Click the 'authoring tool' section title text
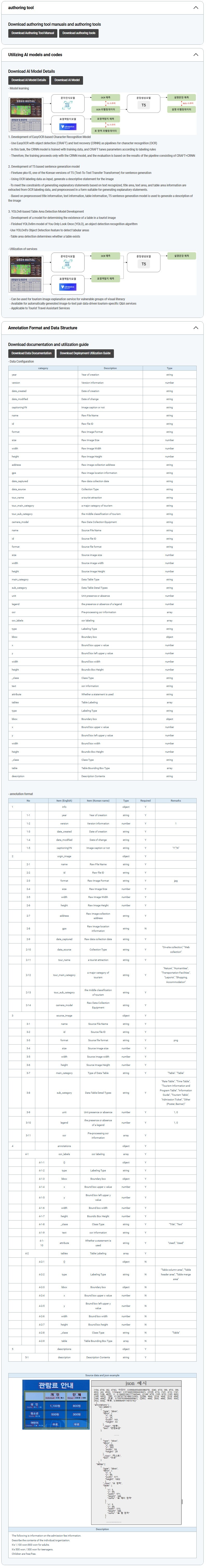The height and width of the screenshot is (1568, 206). pyautogui.click(x=21, y=8)
